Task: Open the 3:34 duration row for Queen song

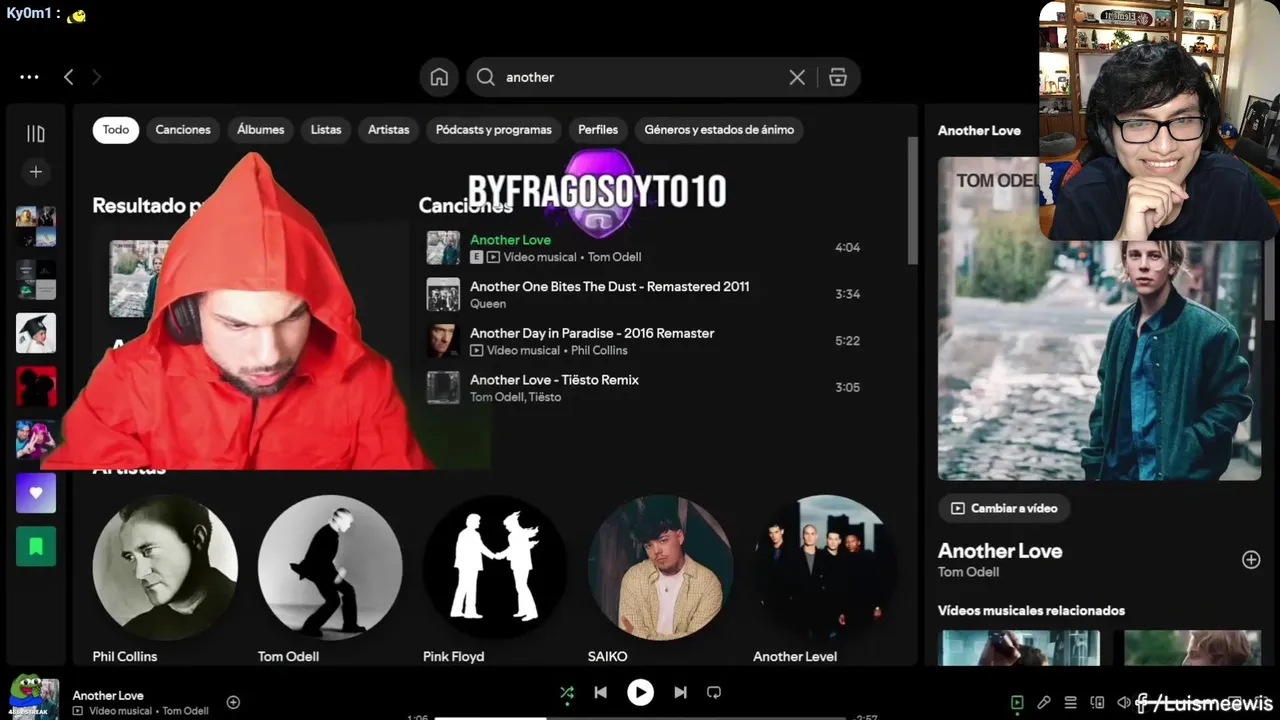Action: pyautogui.click(x=847, y=294)
